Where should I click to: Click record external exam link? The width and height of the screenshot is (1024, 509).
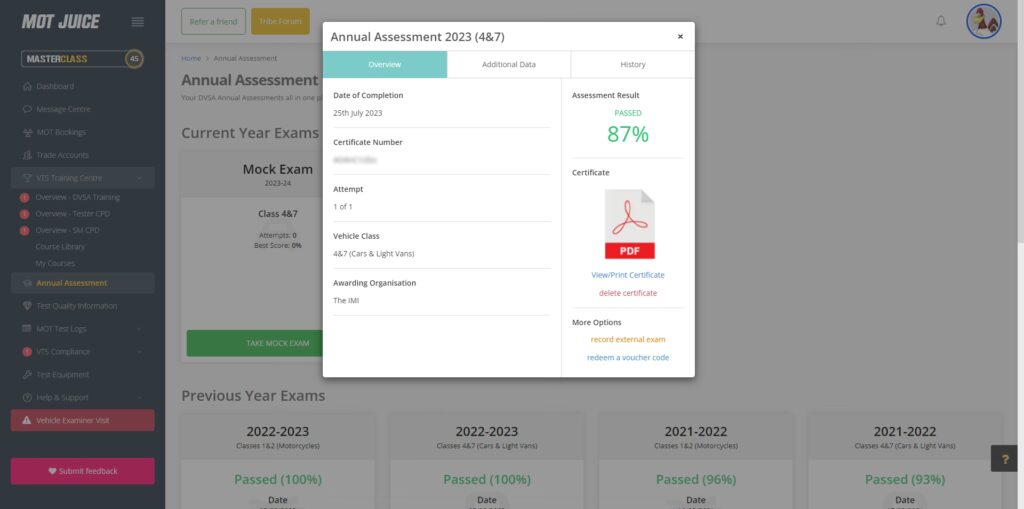pyautogui.click(x=628, y=340)
